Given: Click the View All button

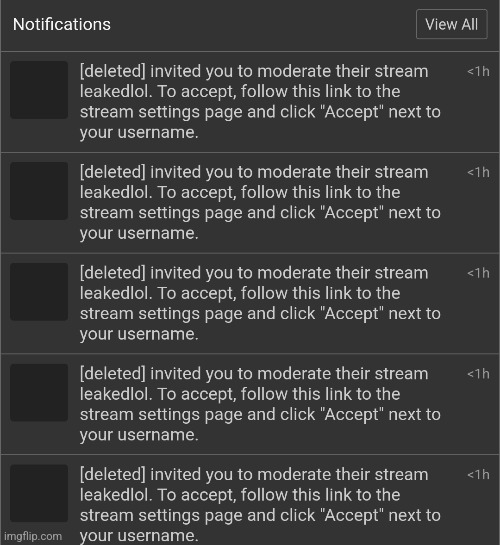Looking at the screenshot, I should click(451, 24).
